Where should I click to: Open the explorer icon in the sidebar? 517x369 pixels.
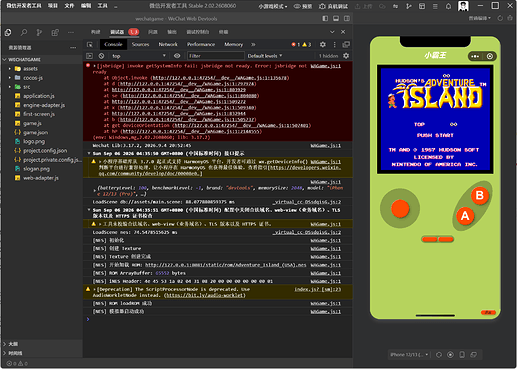click(8, 32)
